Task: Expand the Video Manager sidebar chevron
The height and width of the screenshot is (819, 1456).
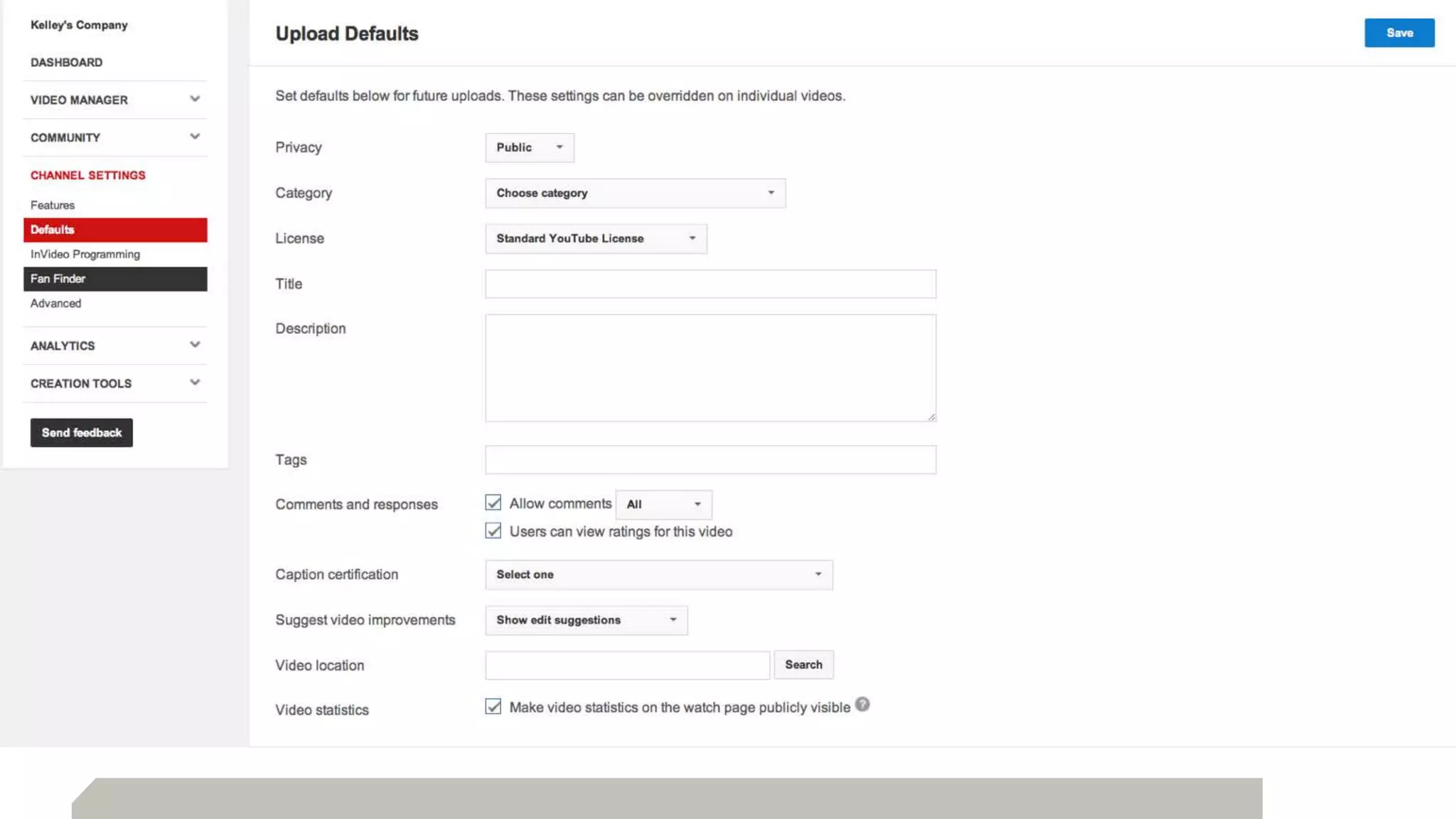Action: [195, 99]
